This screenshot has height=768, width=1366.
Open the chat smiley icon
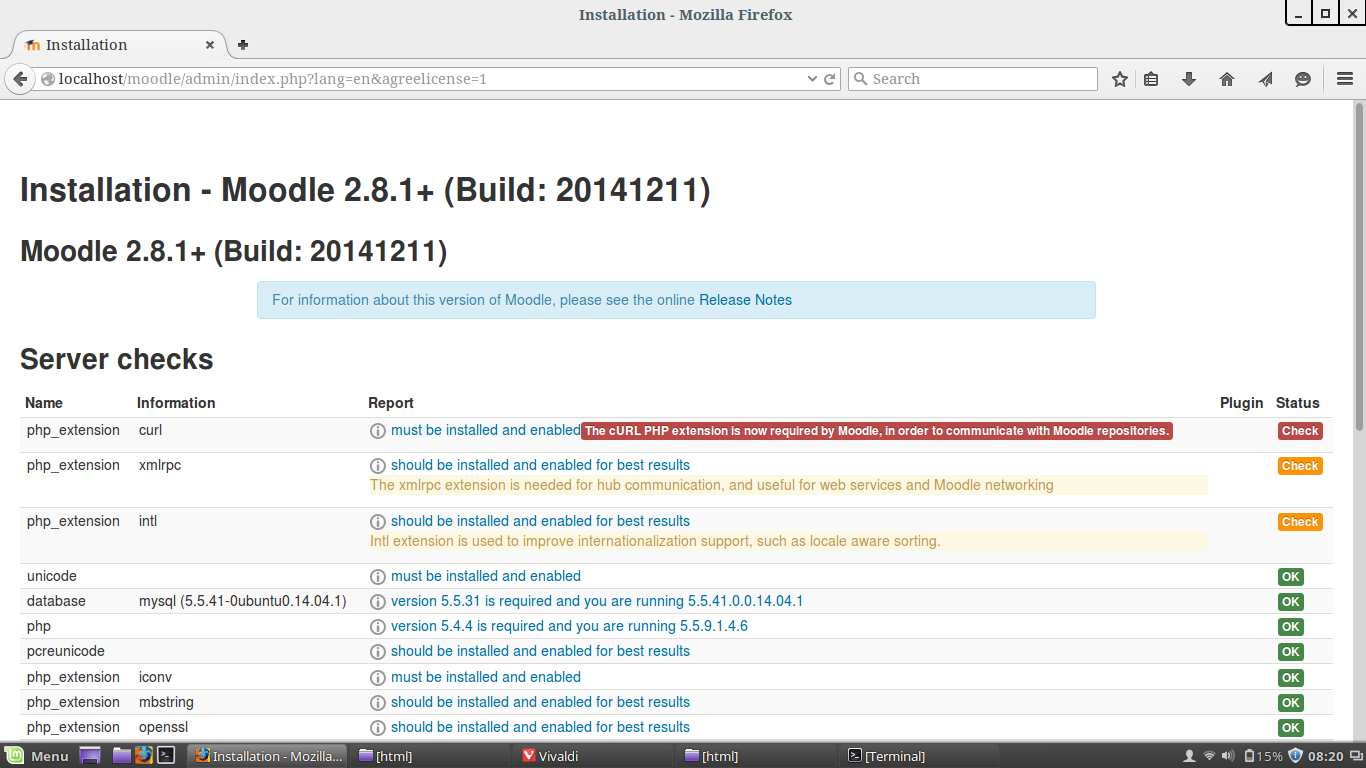click(x=1303, y=79)
